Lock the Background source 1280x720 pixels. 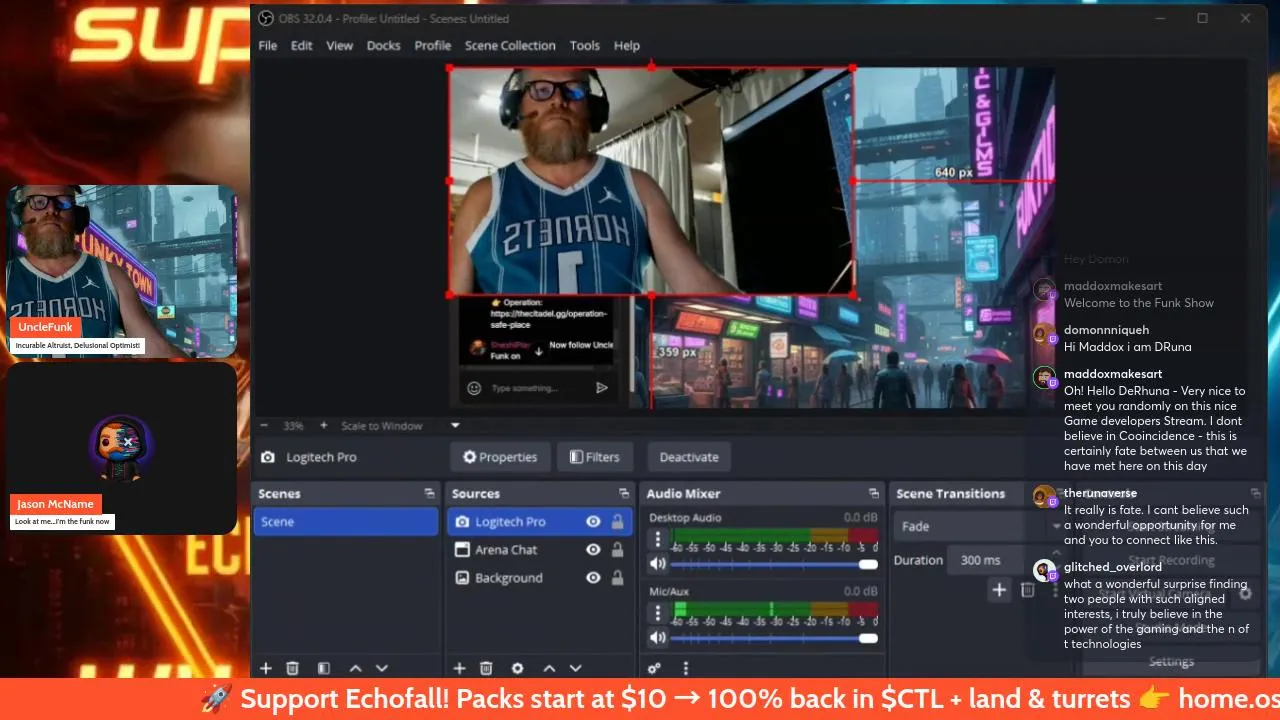point(617,578)
